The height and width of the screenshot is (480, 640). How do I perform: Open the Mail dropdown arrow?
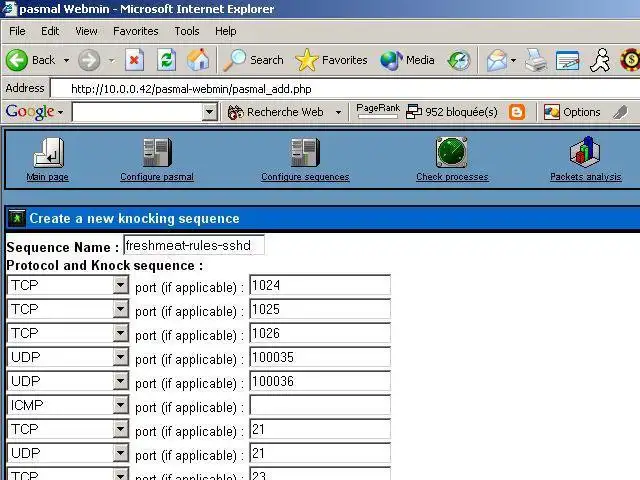click(513, 60)
